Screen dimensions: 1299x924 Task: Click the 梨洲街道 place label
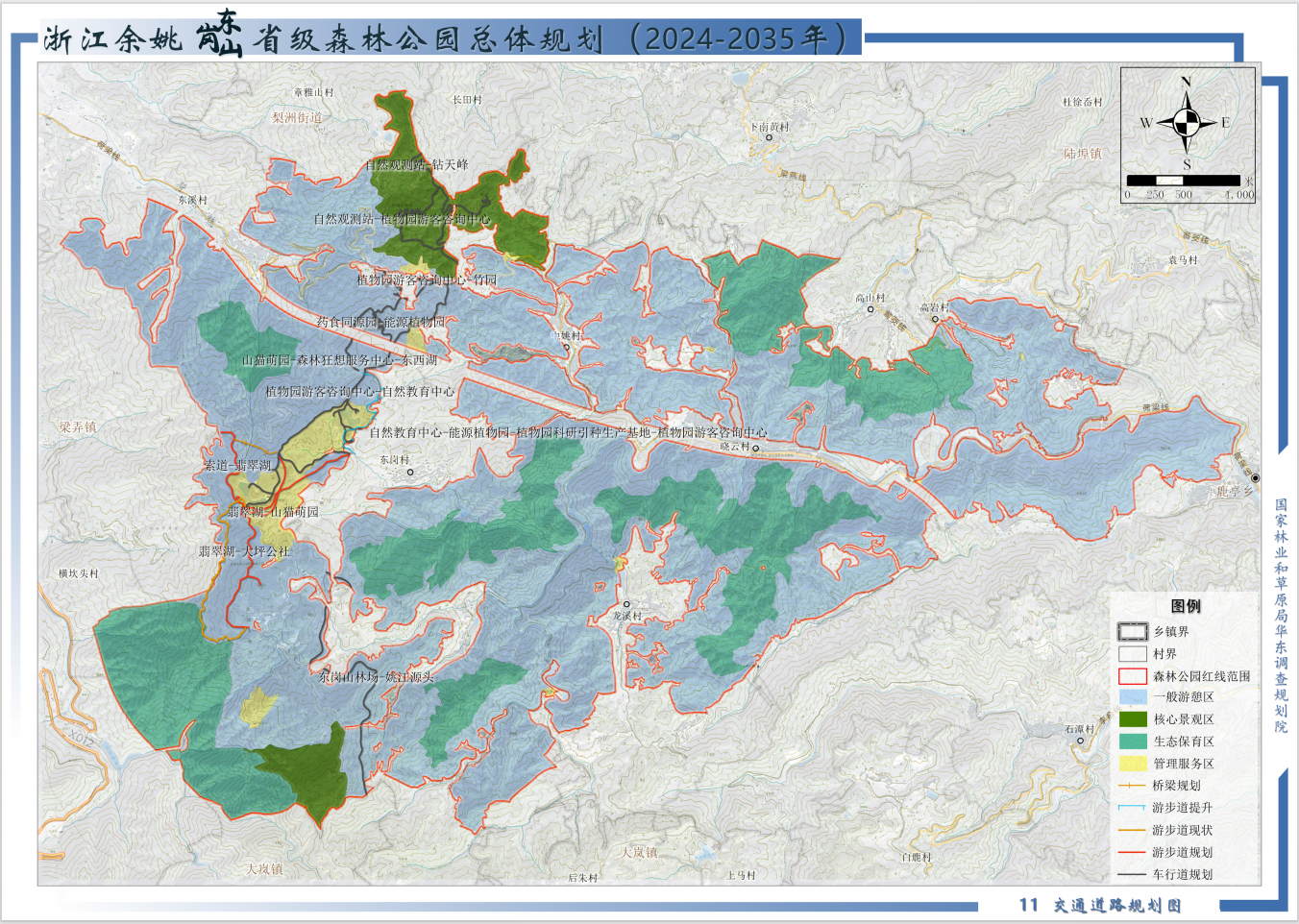click(297, 118)
